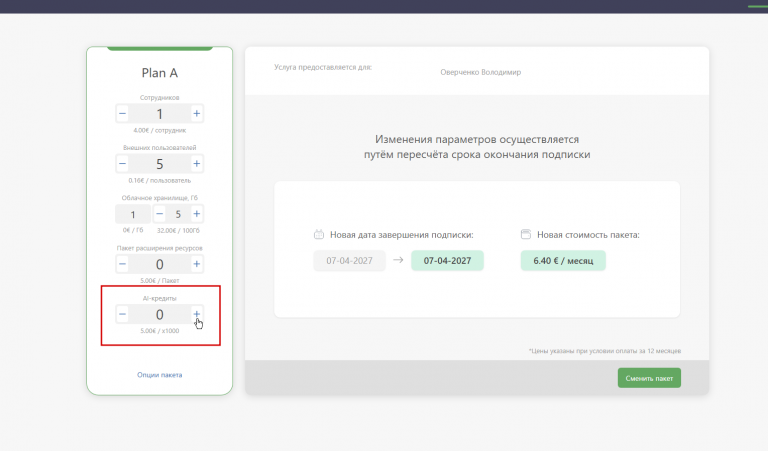
Task: Click the Plan A title
Action: coord(160,73)
